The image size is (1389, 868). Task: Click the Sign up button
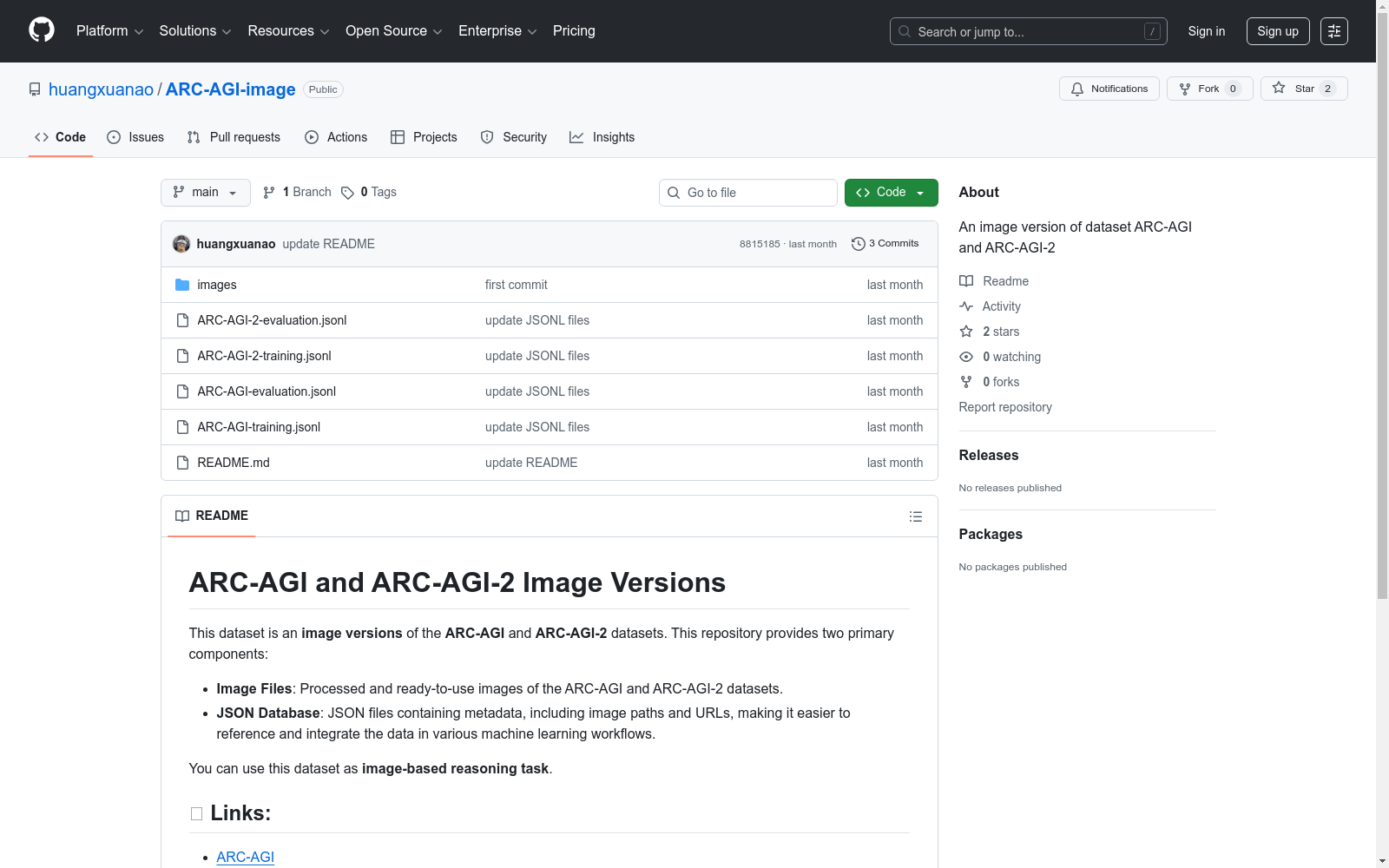1278,31
